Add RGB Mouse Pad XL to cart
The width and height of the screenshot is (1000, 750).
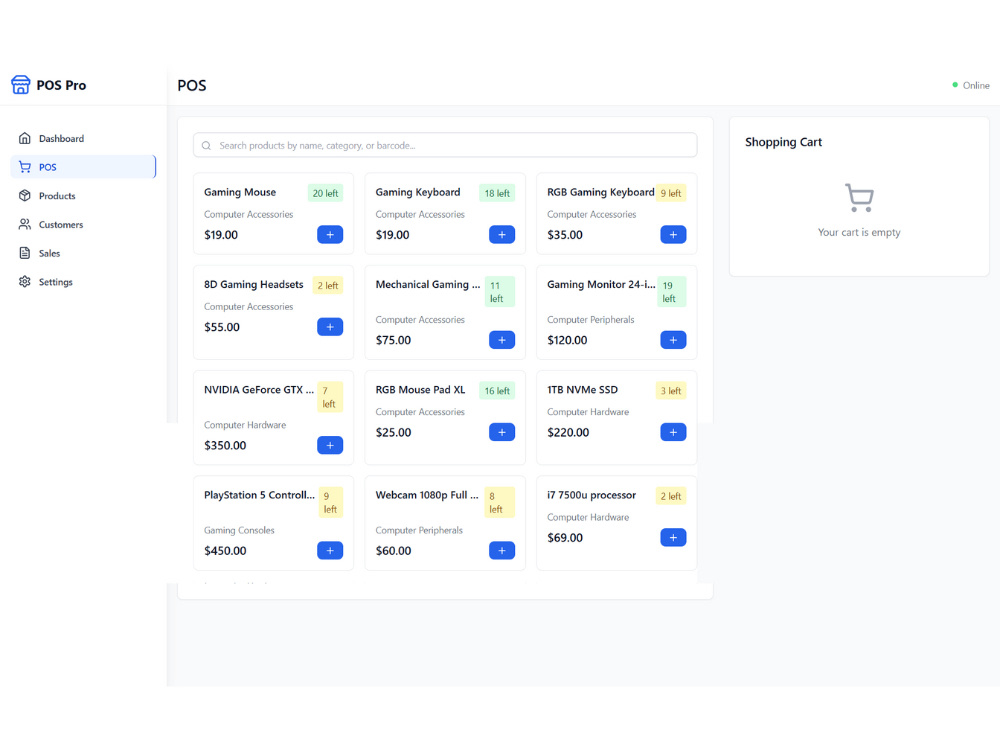(x=502, y=432)
